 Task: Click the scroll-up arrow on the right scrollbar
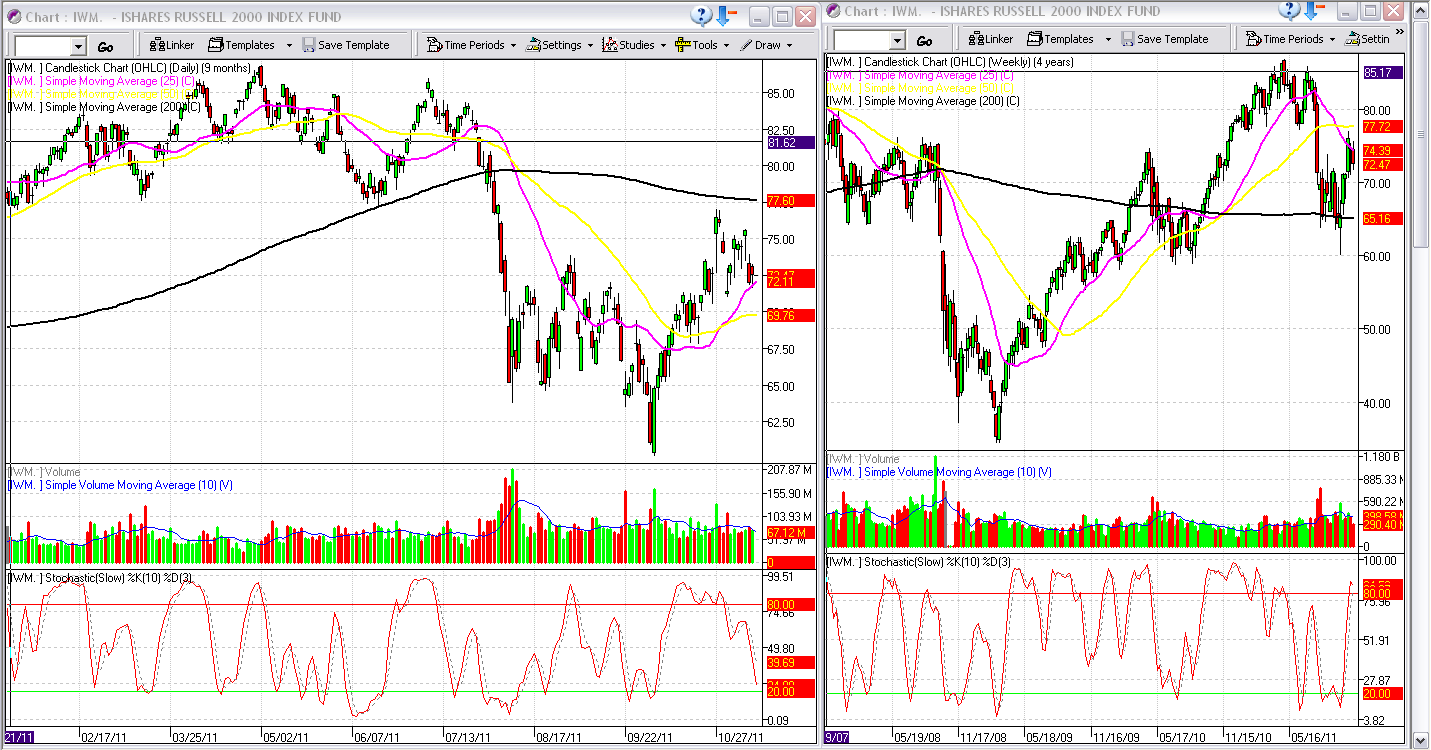pos(1421,9)
